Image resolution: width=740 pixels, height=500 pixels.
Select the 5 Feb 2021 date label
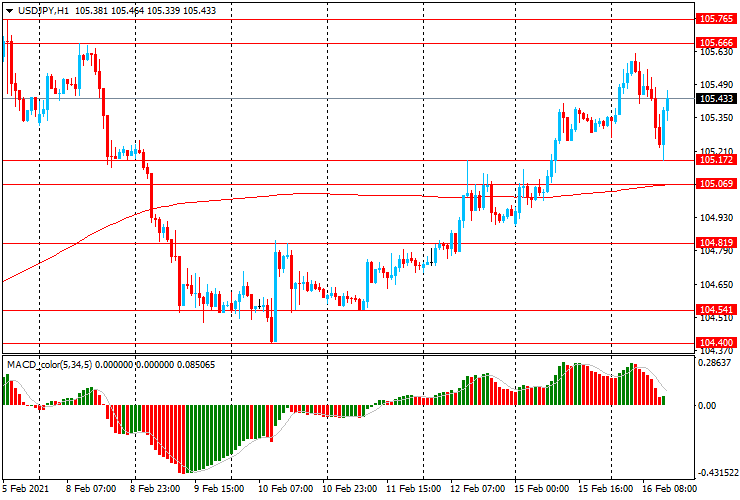click(25, 488)
